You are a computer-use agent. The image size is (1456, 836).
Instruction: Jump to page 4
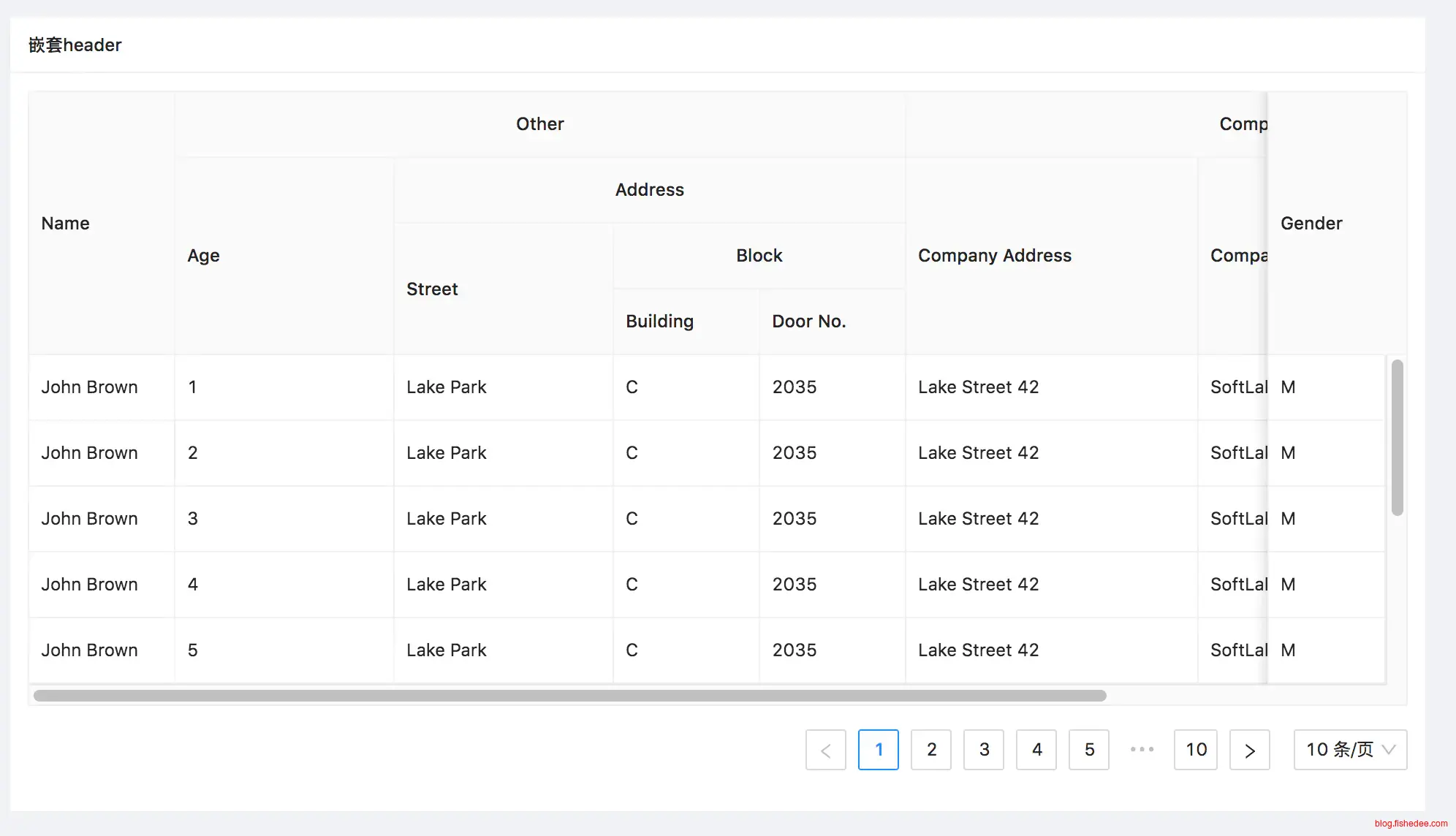tap(1036, 750)
